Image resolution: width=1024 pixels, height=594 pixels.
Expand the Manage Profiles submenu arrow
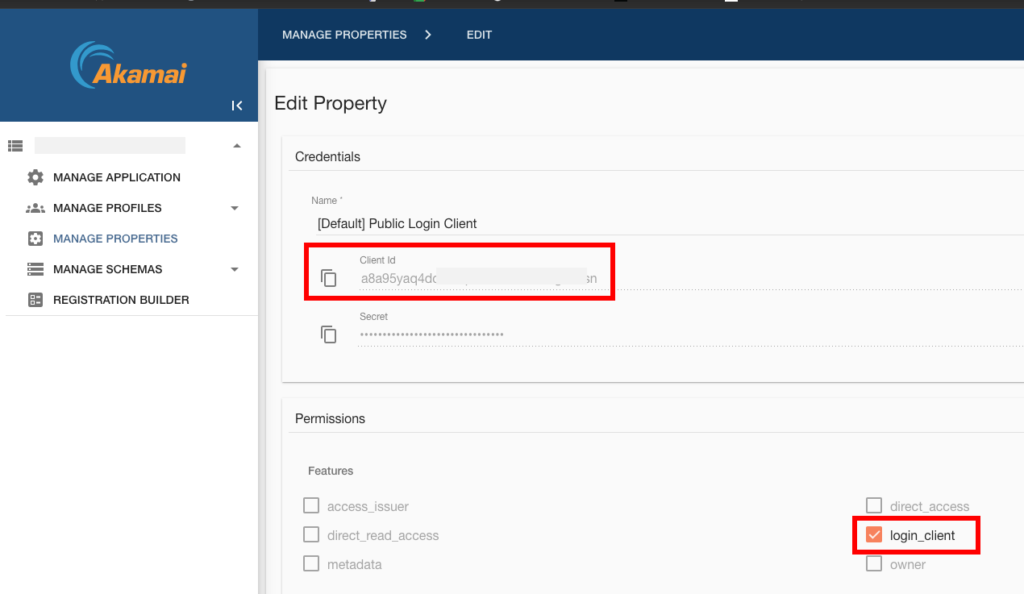pyautogui.click(x=235, y=208)
